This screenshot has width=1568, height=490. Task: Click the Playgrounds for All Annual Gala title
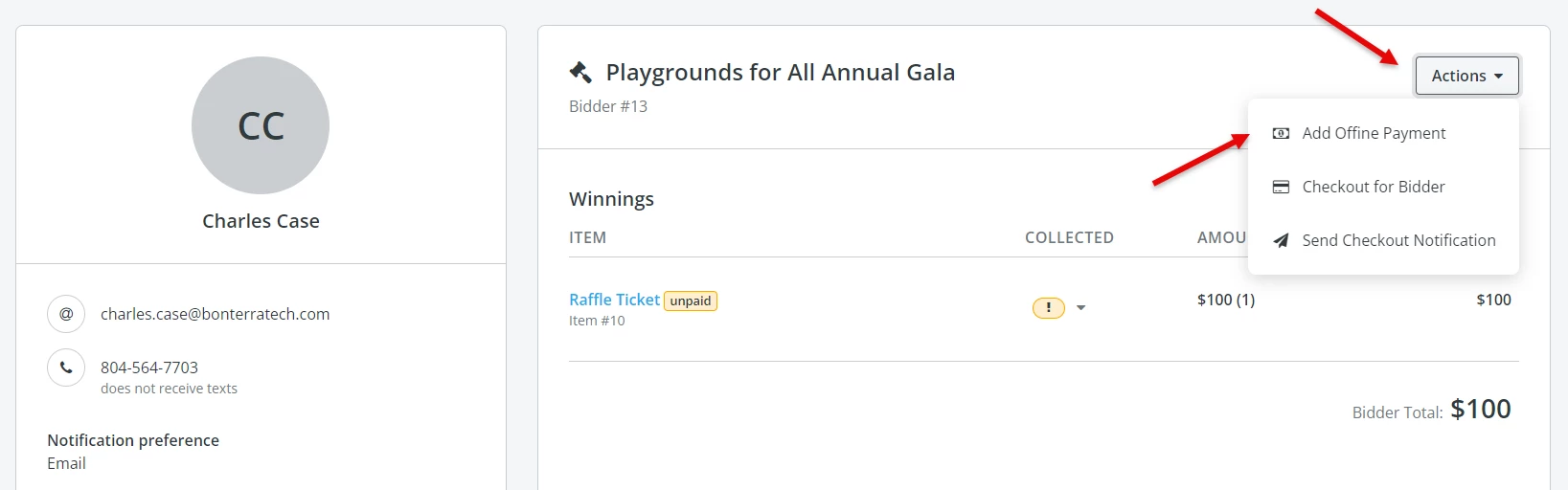tap(780, 73)
